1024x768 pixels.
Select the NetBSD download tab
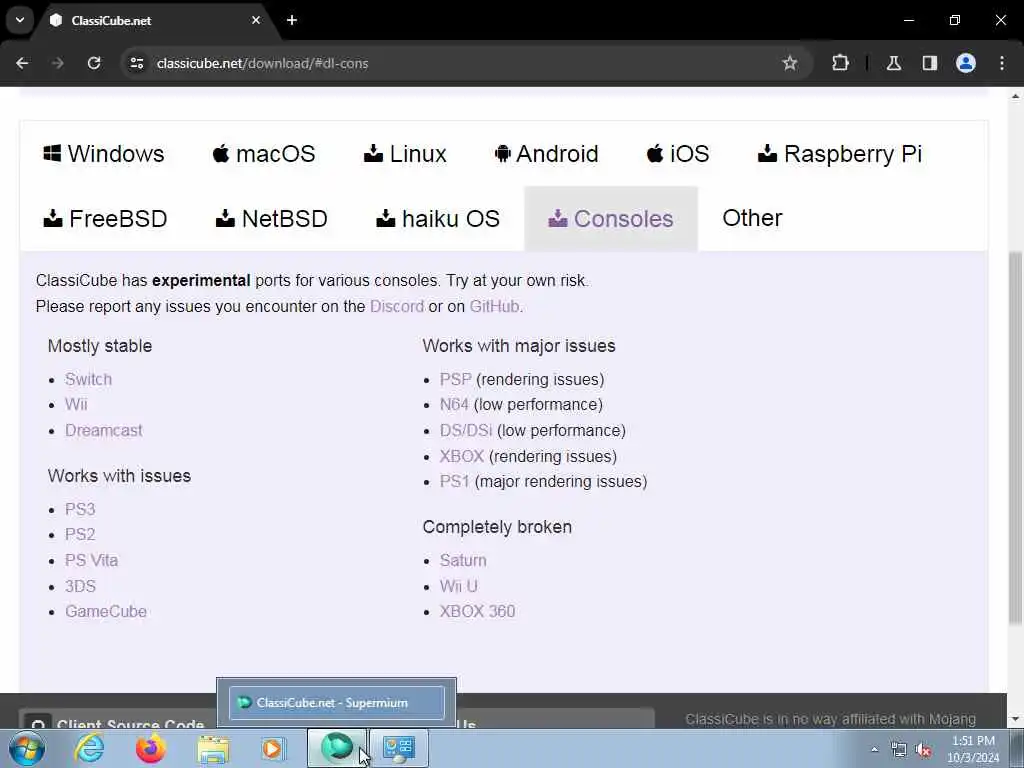[272, 219]
